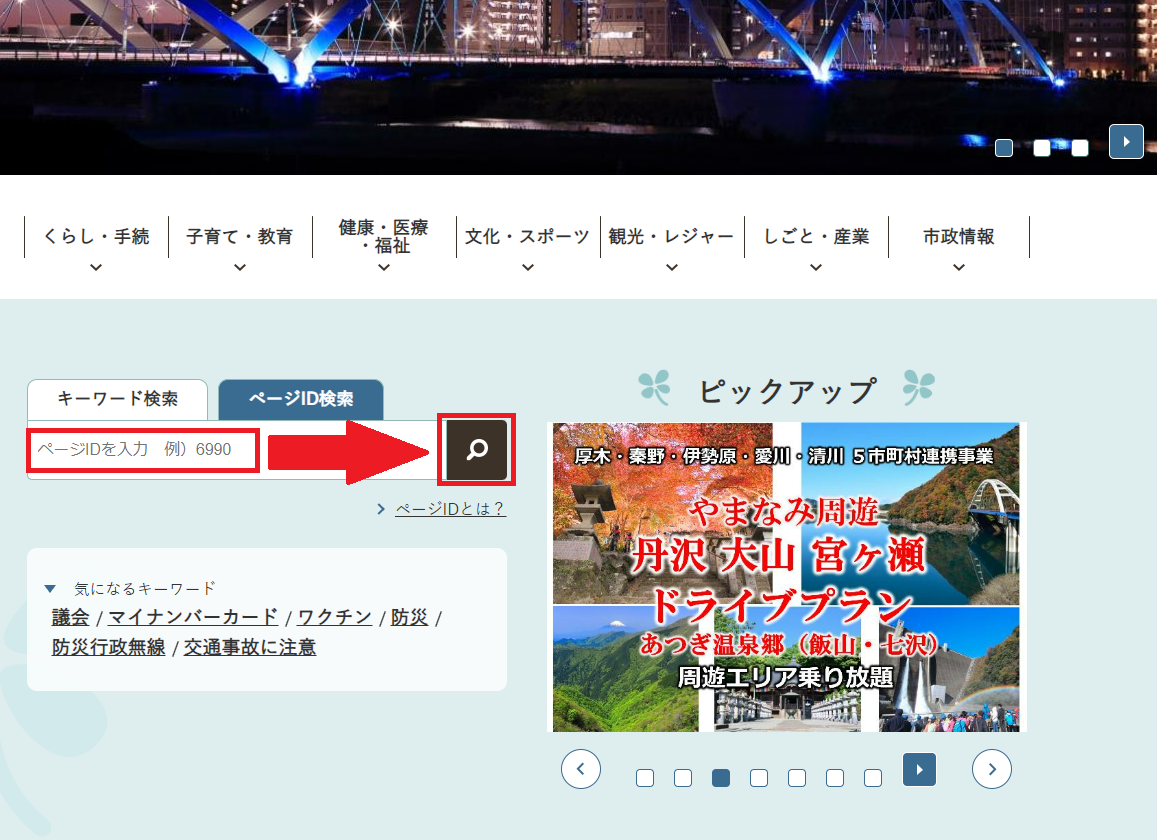Screen dimensions: 1157x840
Task: Open the 丹沢 大山 宮ヶ瀬 drive plan banner
Action: (787, 576)
